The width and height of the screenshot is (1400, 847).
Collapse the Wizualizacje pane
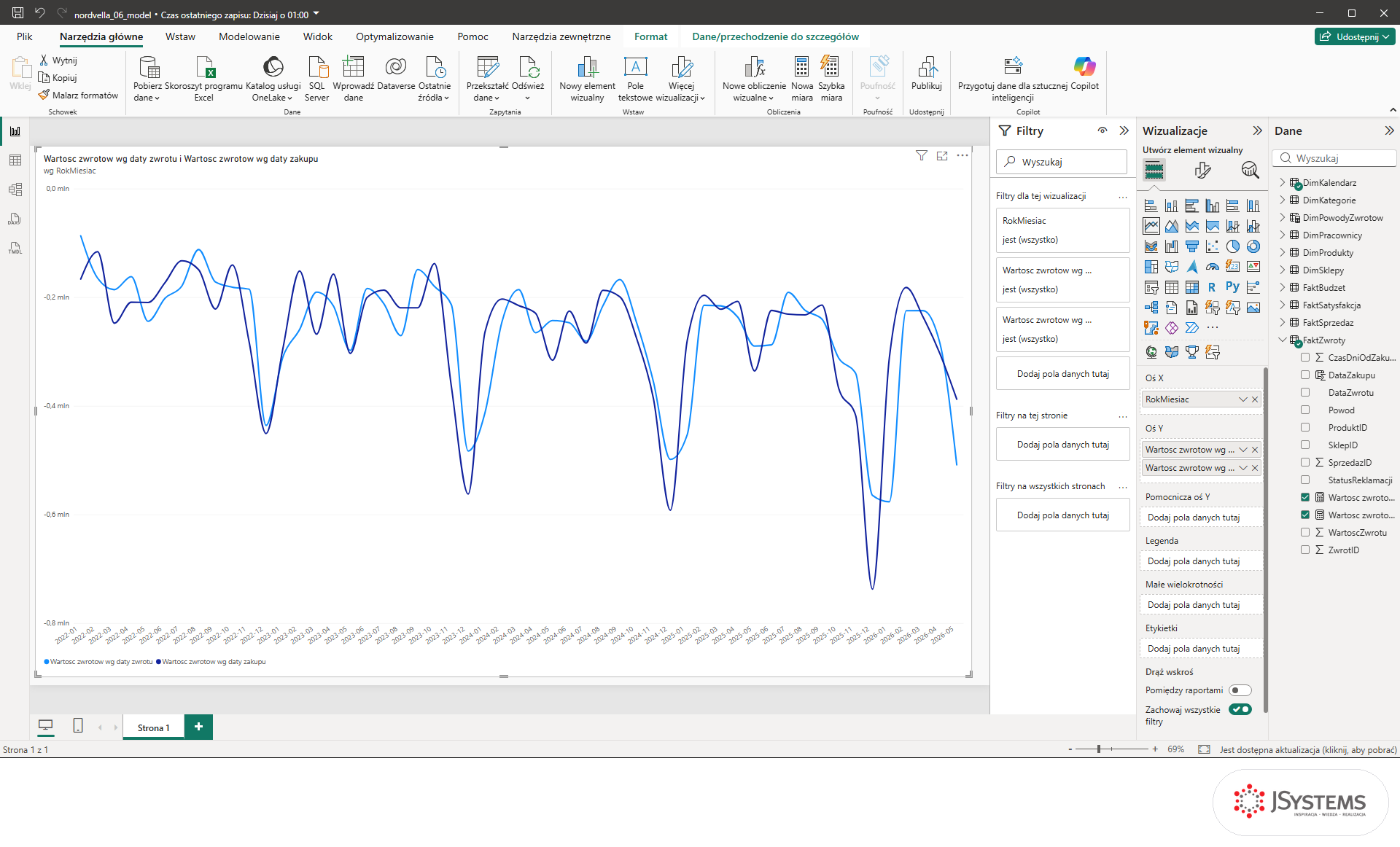1257,130
